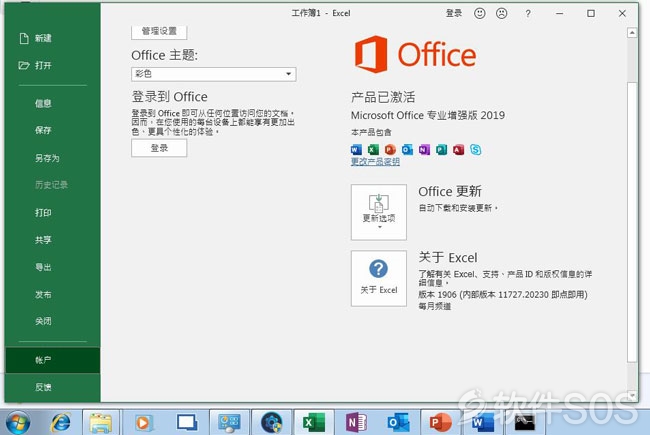Open the command prompt taskbar icon
This screenshot has width=650, height=435.
coord(525,423)
